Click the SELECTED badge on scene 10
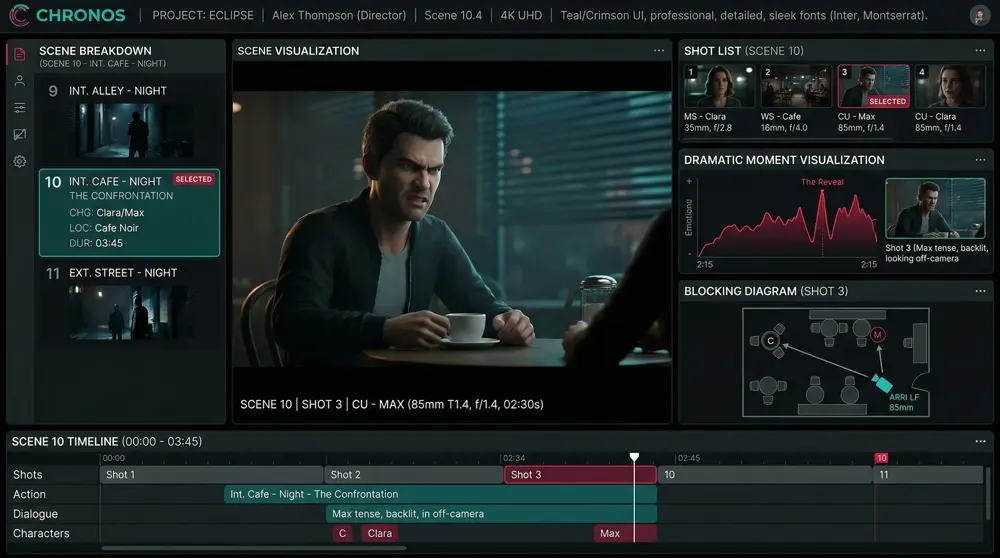This screenshot has height=558, width=1000. pyautogui.click(x=194, y=179)
